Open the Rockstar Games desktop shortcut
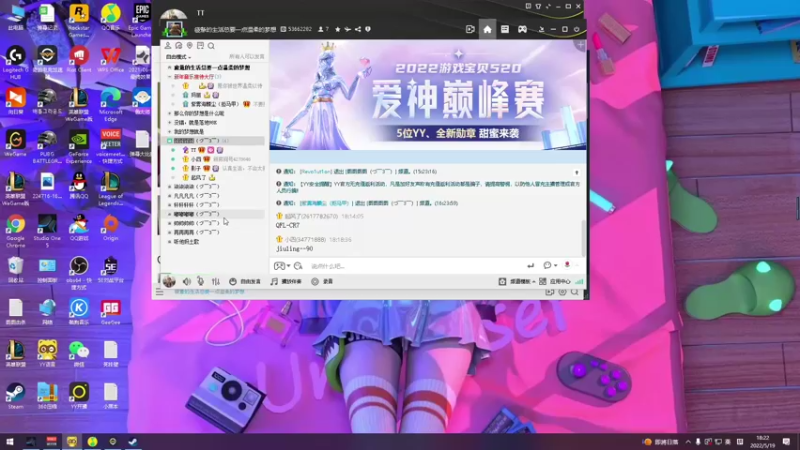The width and height of the screenshot is (800, 450). click(x=79, y=20)
